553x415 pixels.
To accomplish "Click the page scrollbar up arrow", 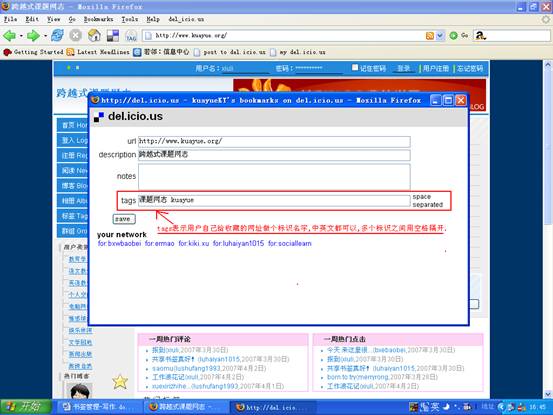I will pyautogui.click(x=547, y=65).
